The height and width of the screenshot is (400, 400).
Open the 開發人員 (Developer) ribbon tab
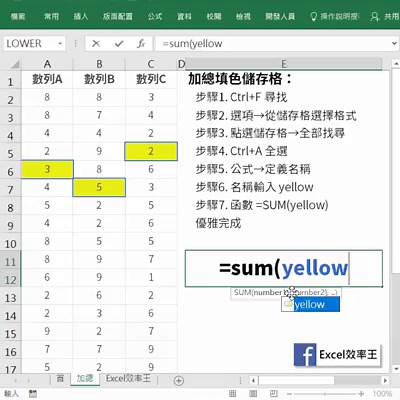(x=280, y=16)
